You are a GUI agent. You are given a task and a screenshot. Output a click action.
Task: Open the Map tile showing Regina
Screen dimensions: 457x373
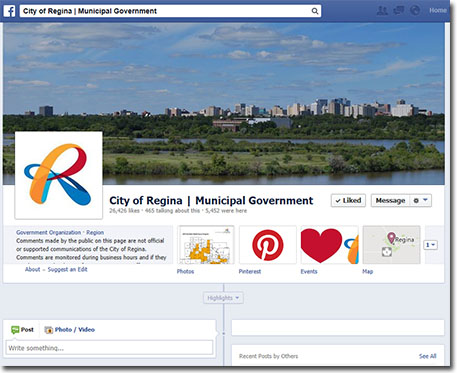(x=391, y=245)
